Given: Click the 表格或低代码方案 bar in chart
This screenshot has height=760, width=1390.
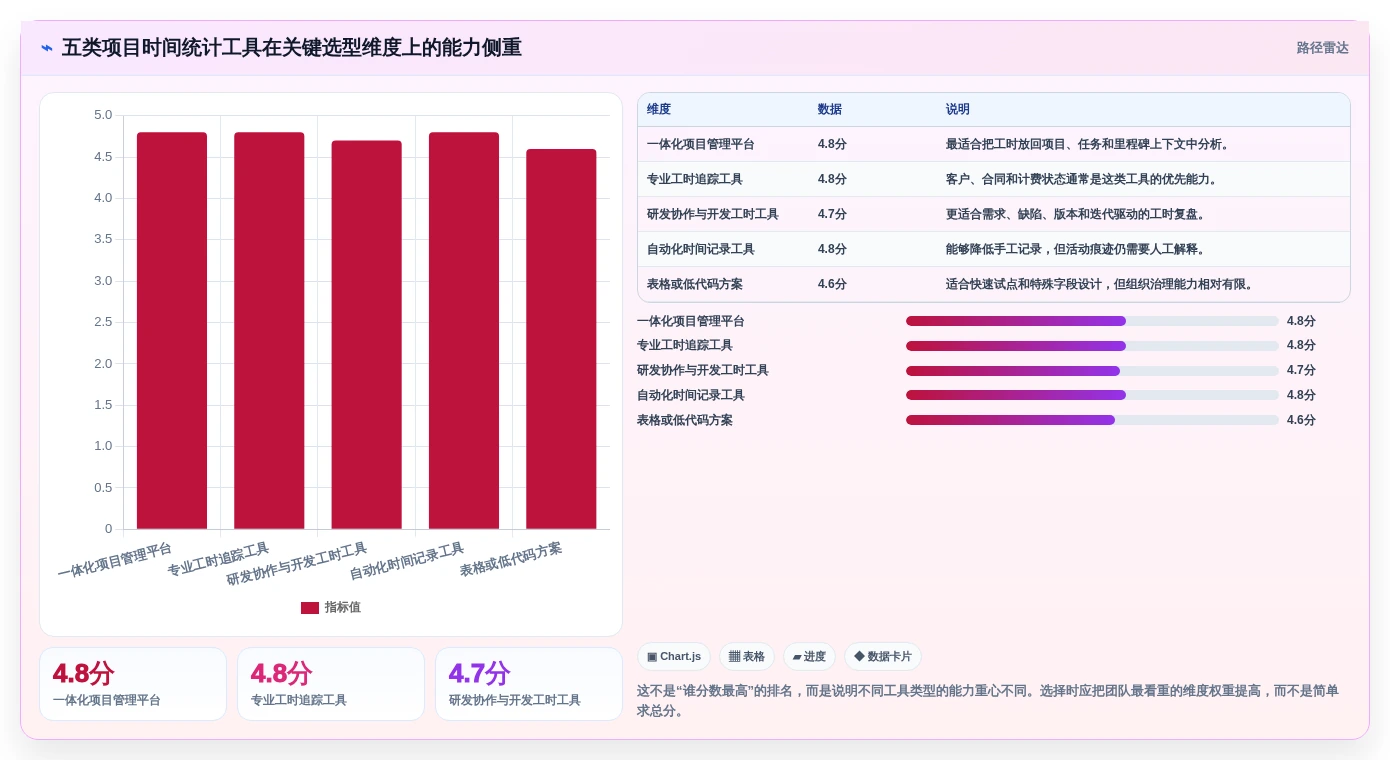Looking at the screenshot, I should point(561,339).
